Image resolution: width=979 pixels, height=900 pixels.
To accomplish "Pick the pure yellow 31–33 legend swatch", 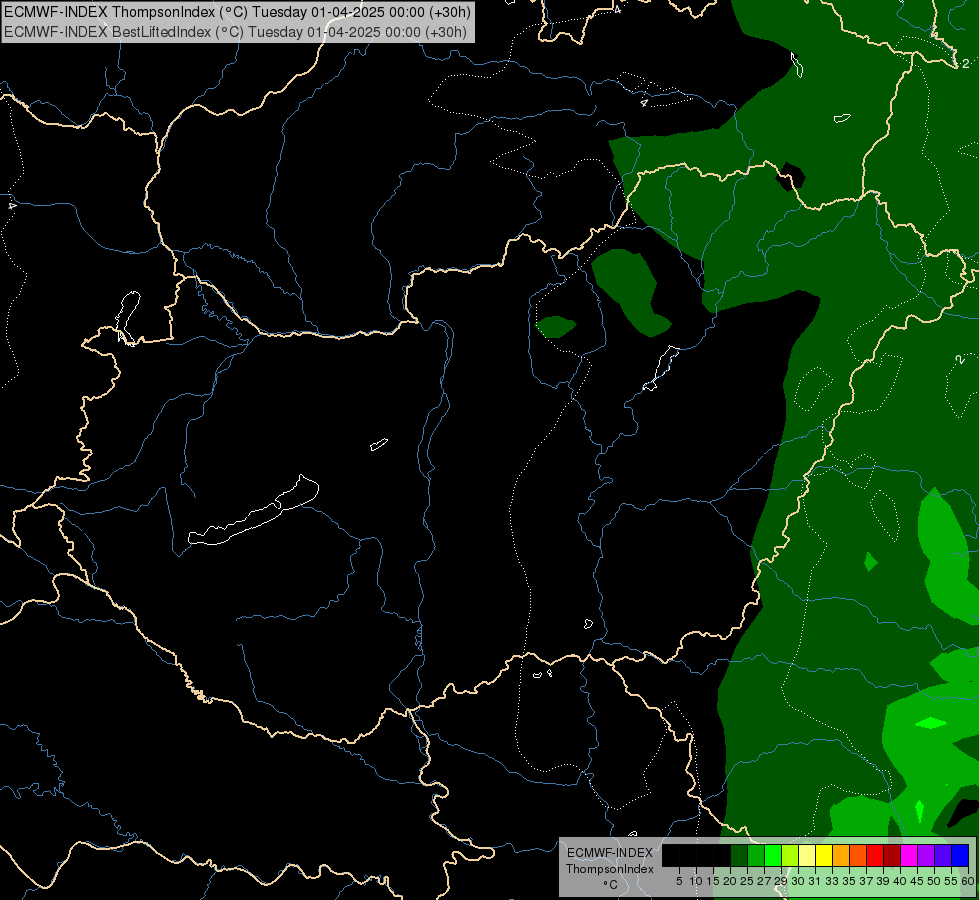I will pos(824,855).
